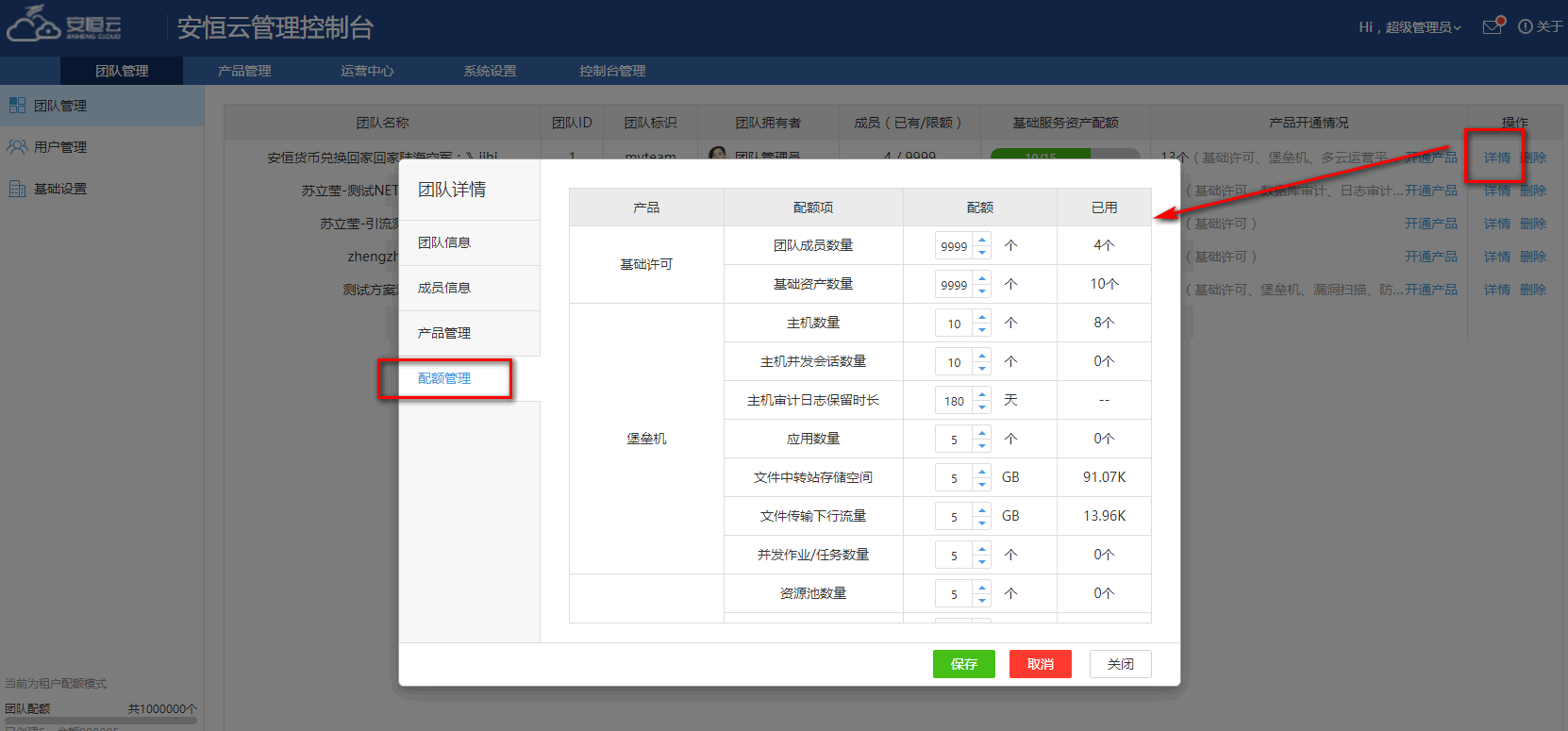Viewport: 1568px width, 731px height.
Task: Click user management sidebar icon
Action: point(17,147)
